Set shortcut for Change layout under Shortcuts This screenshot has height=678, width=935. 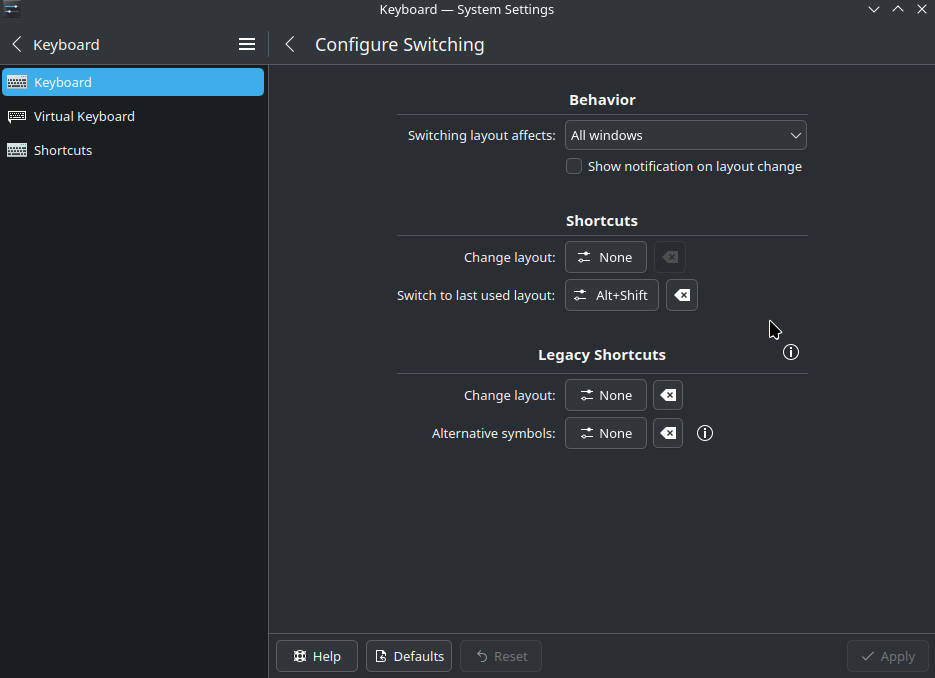(x=605, y=257)
